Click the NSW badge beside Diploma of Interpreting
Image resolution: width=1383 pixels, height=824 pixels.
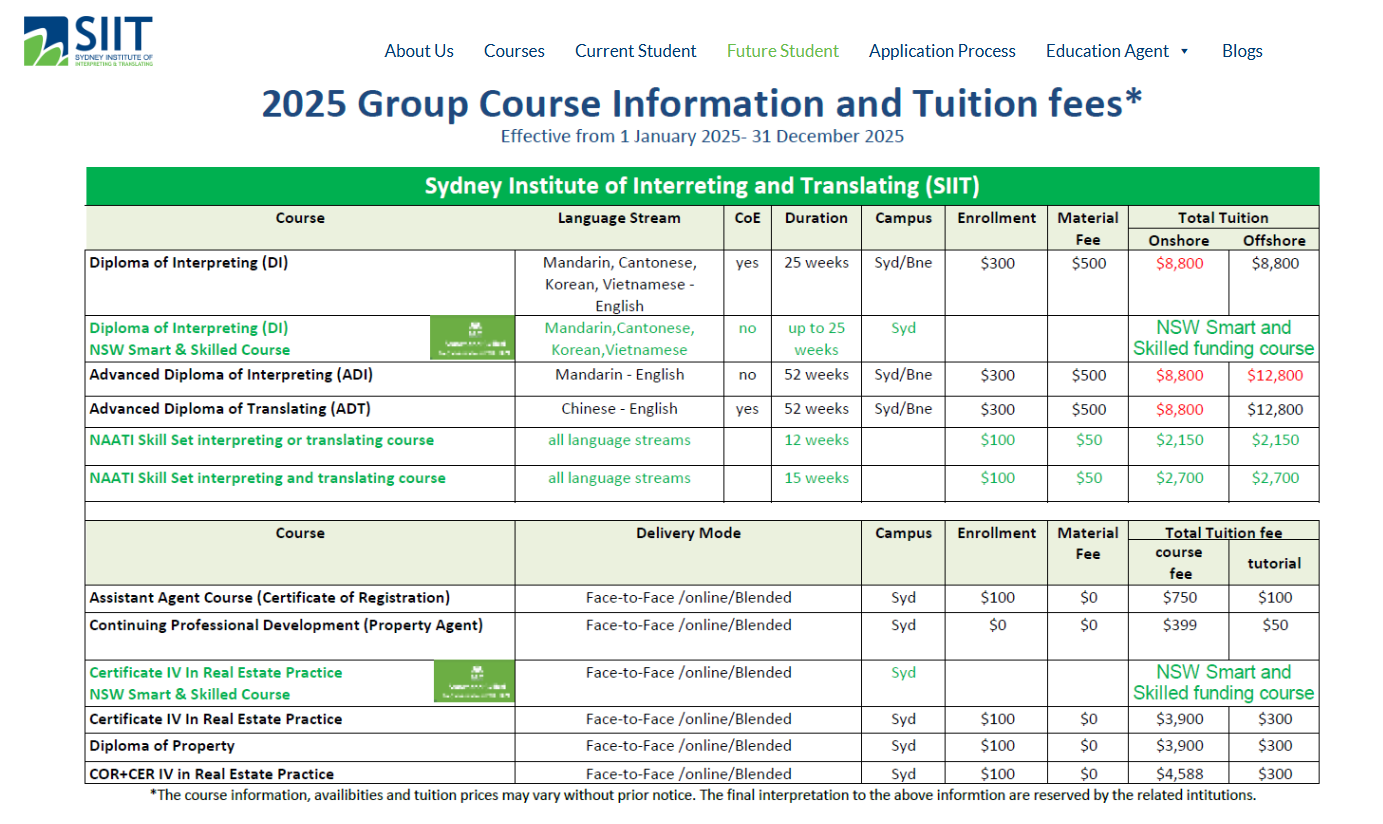473,338
